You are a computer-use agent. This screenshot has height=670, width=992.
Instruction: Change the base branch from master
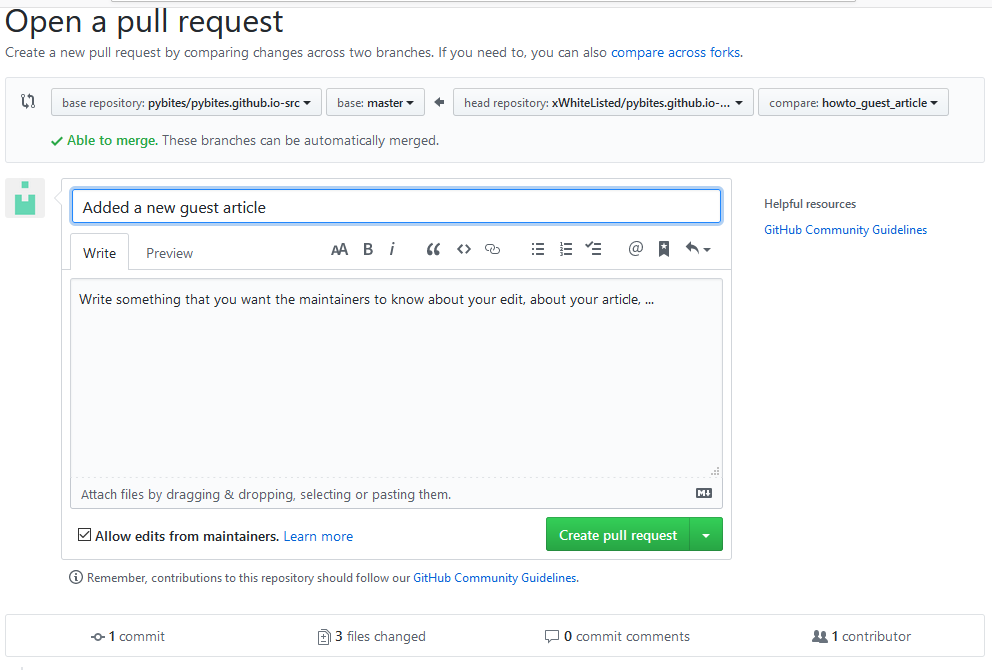click(375, 101)
